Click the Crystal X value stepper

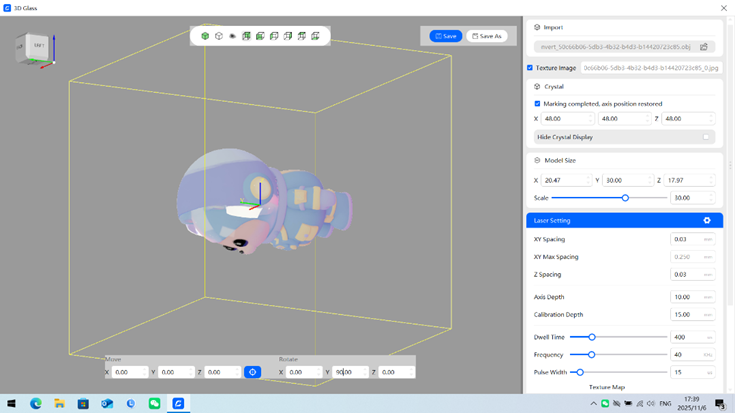588,119
